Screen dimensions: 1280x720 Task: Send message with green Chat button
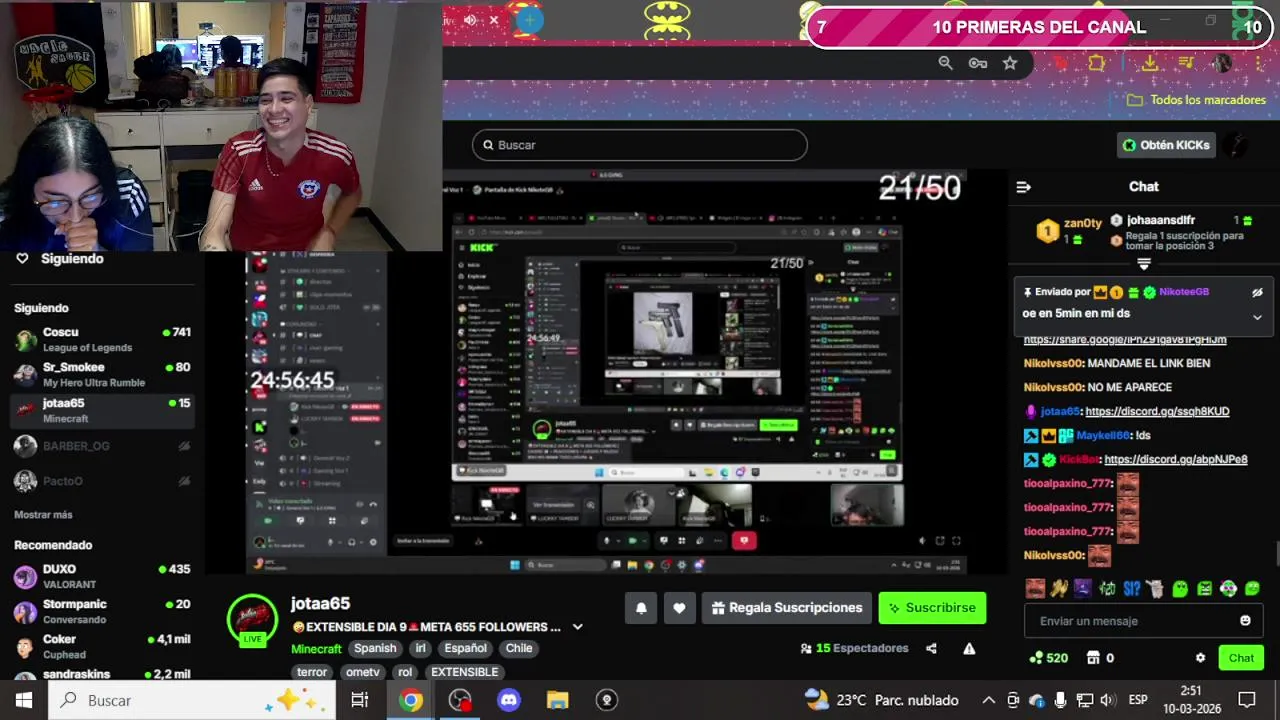1241,658
